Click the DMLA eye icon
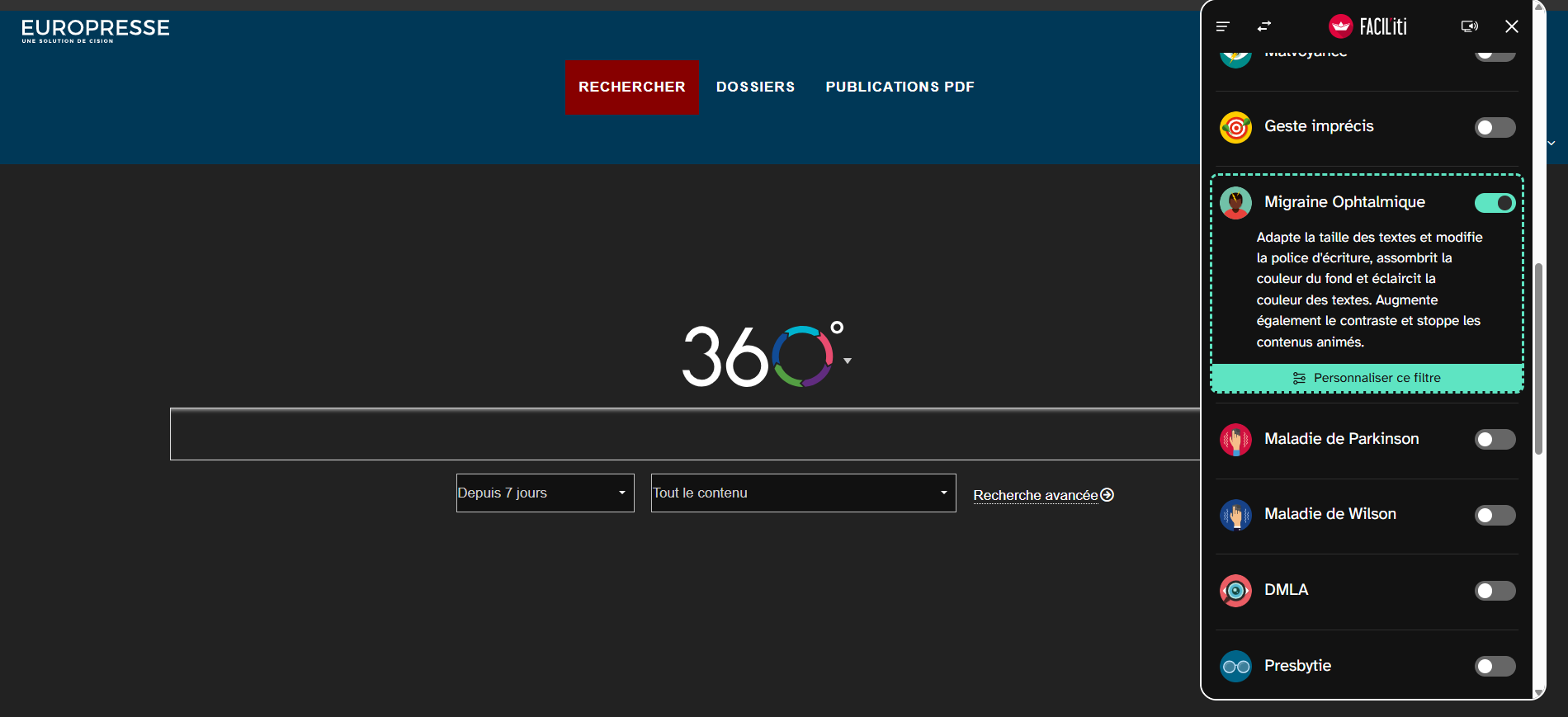Image resolution: width=1568 pixels, height=717 pixels. point(1235,591)
